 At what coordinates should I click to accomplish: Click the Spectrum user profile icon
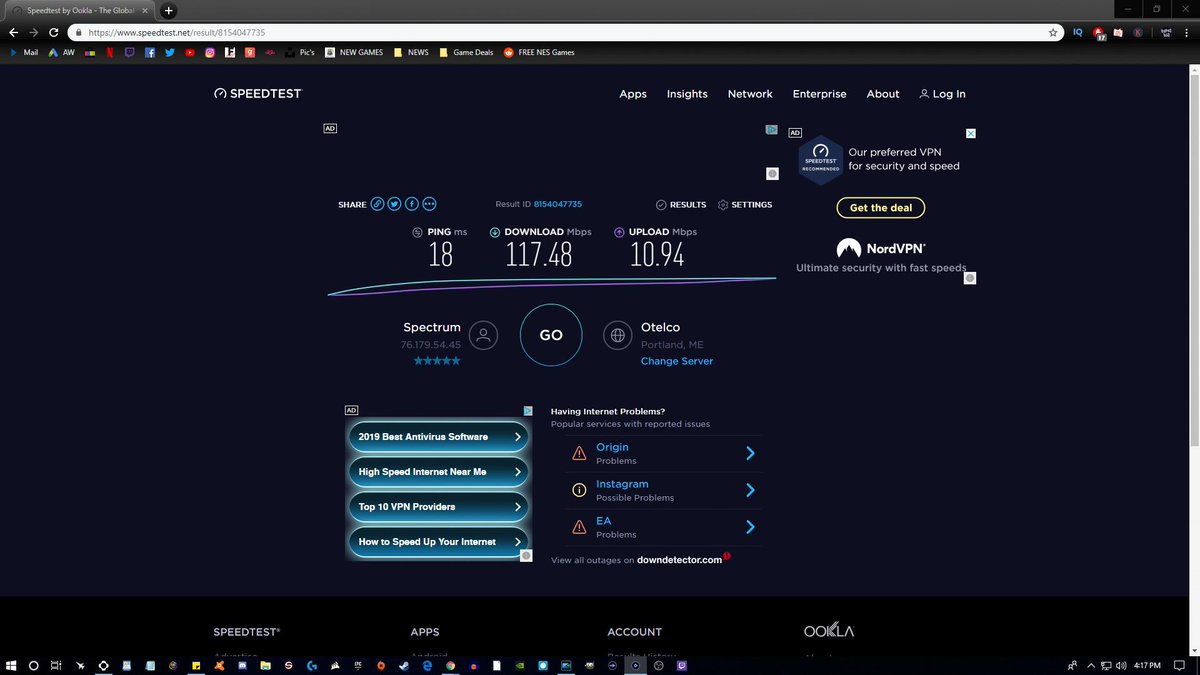pos(483,335)
